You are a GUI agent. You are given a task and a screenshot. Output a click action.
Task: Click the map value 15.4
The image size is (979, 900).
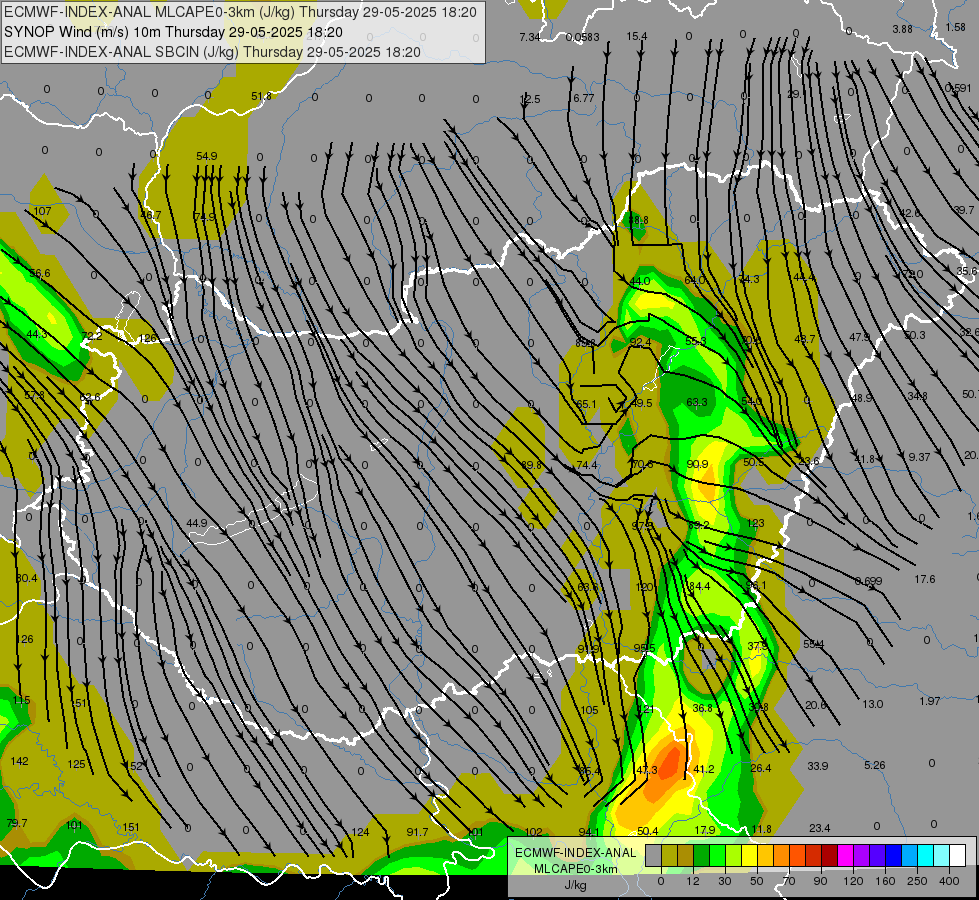pyautogui.click(x=637, y=37)
